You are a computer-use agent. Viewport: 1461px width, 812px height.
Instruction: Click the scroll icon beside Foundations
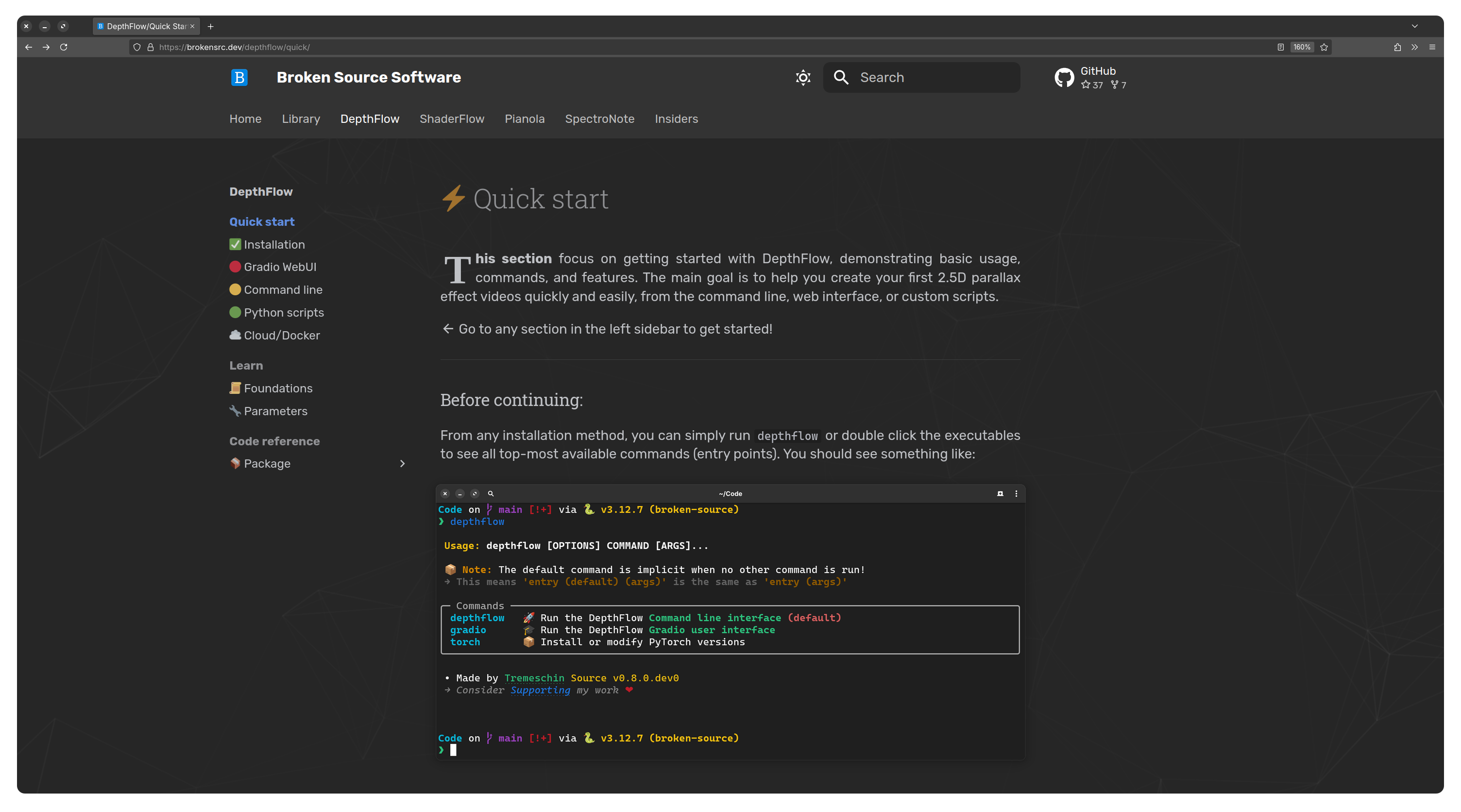click(x=235, y=388)
